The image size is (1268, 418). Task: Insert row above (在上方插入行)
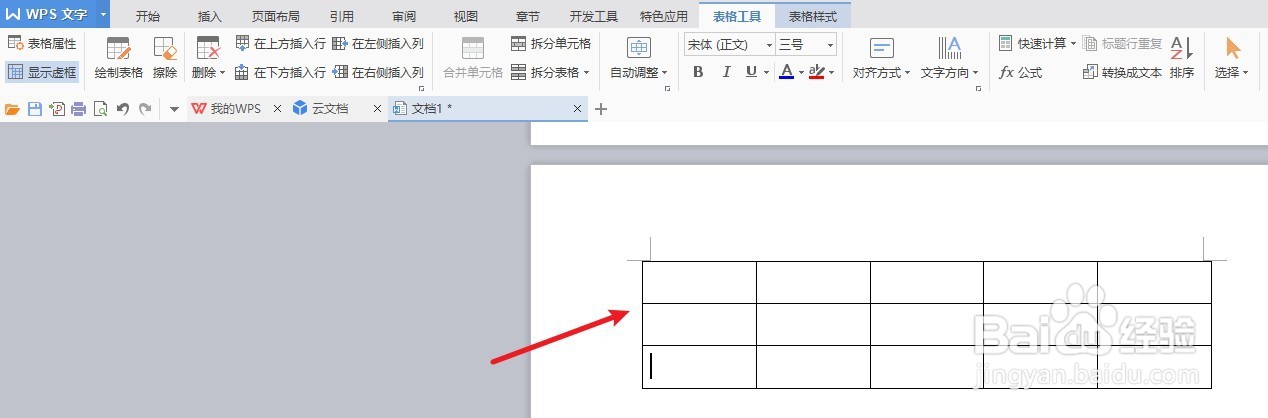[280, 44]
